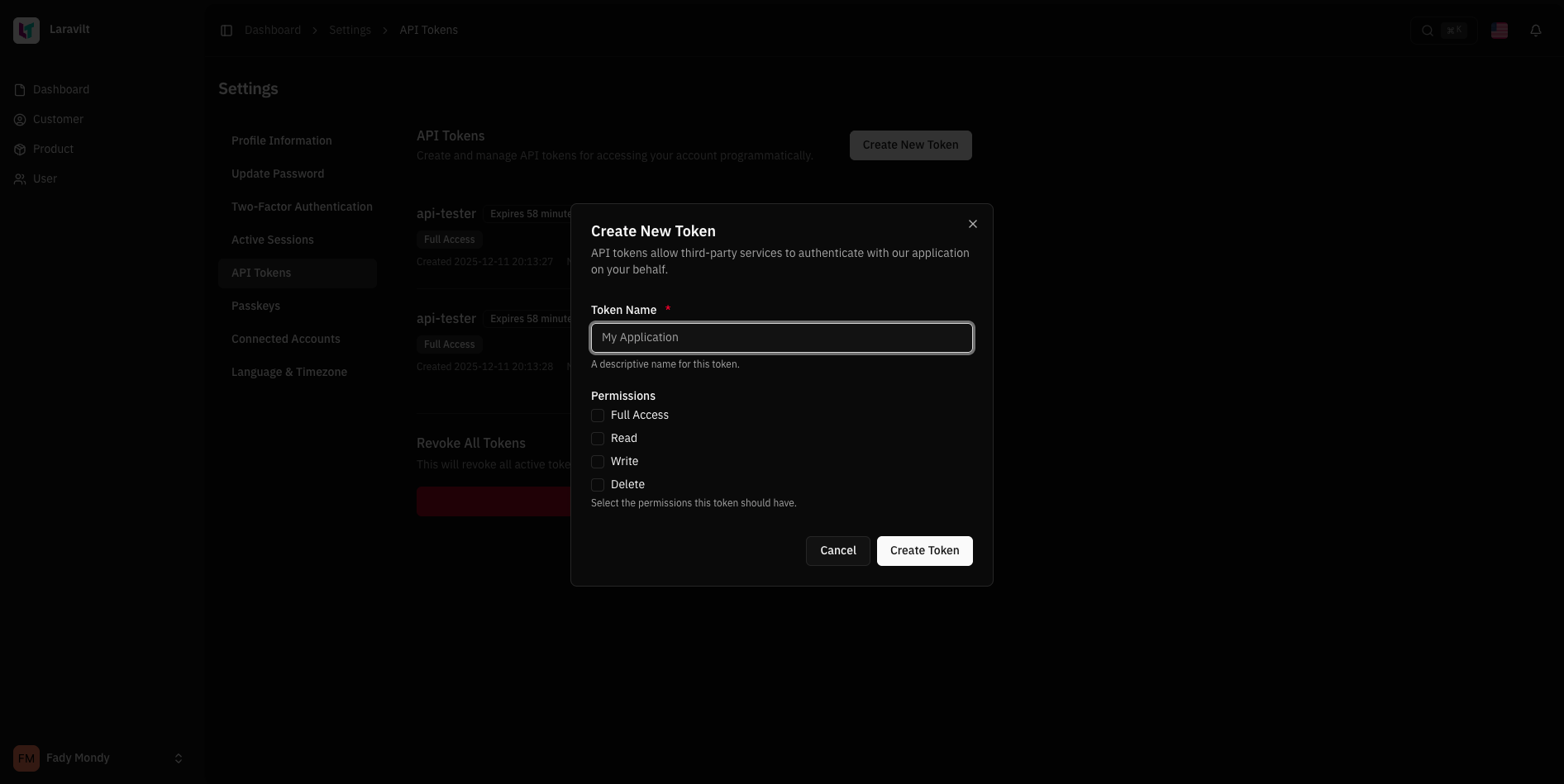The height and width of the screenshot is (784, 1564).
Task: Open the Dashboard page icon in sidebar
Action: coord(20,89)
